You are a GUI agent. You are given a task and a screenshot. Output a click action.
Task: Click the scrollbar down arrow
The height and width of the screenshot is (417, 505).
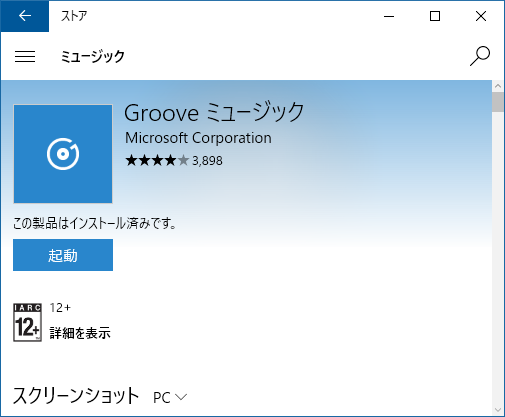point(498,410)
